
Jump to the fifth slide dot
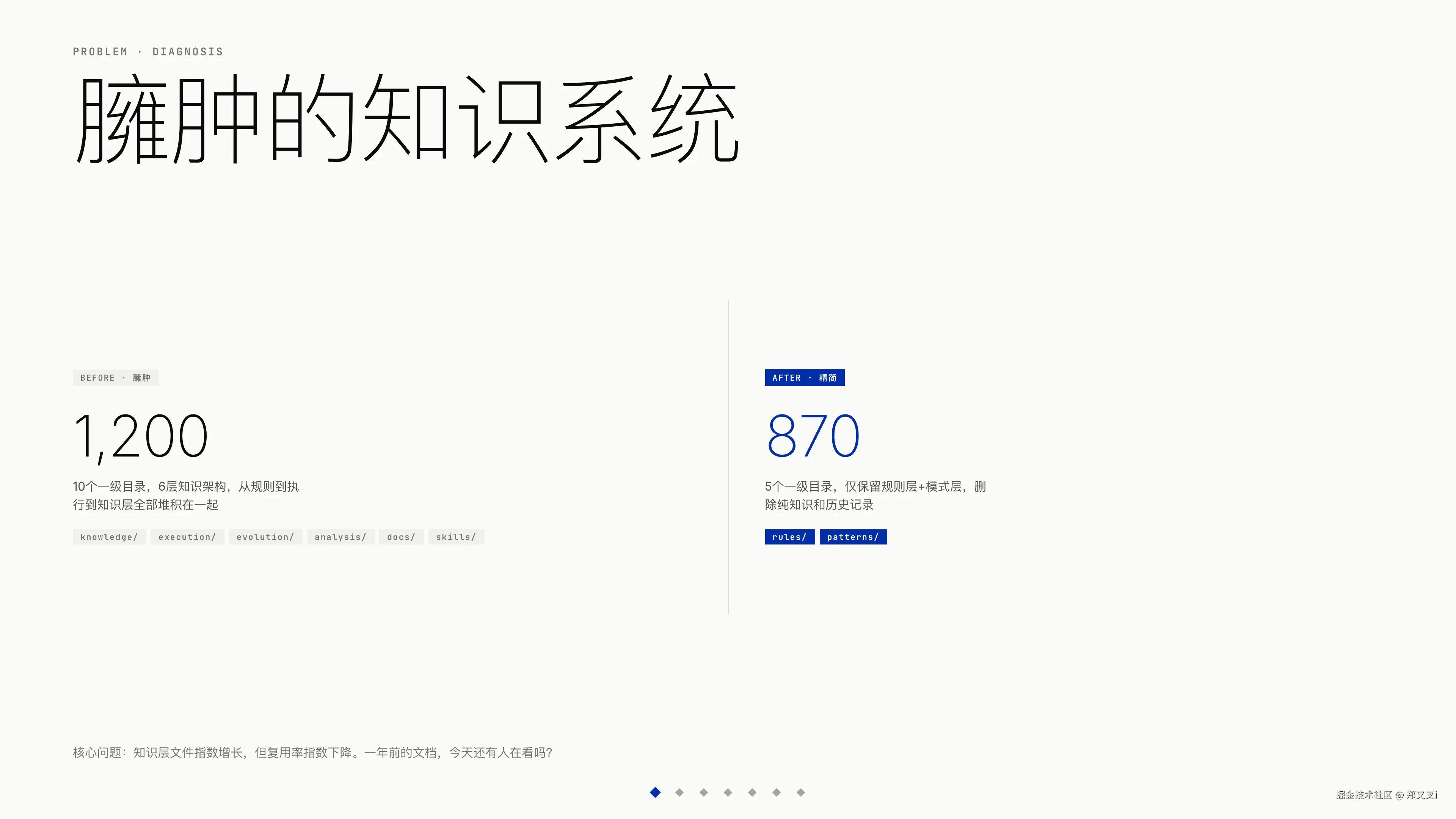pos(752,792)
